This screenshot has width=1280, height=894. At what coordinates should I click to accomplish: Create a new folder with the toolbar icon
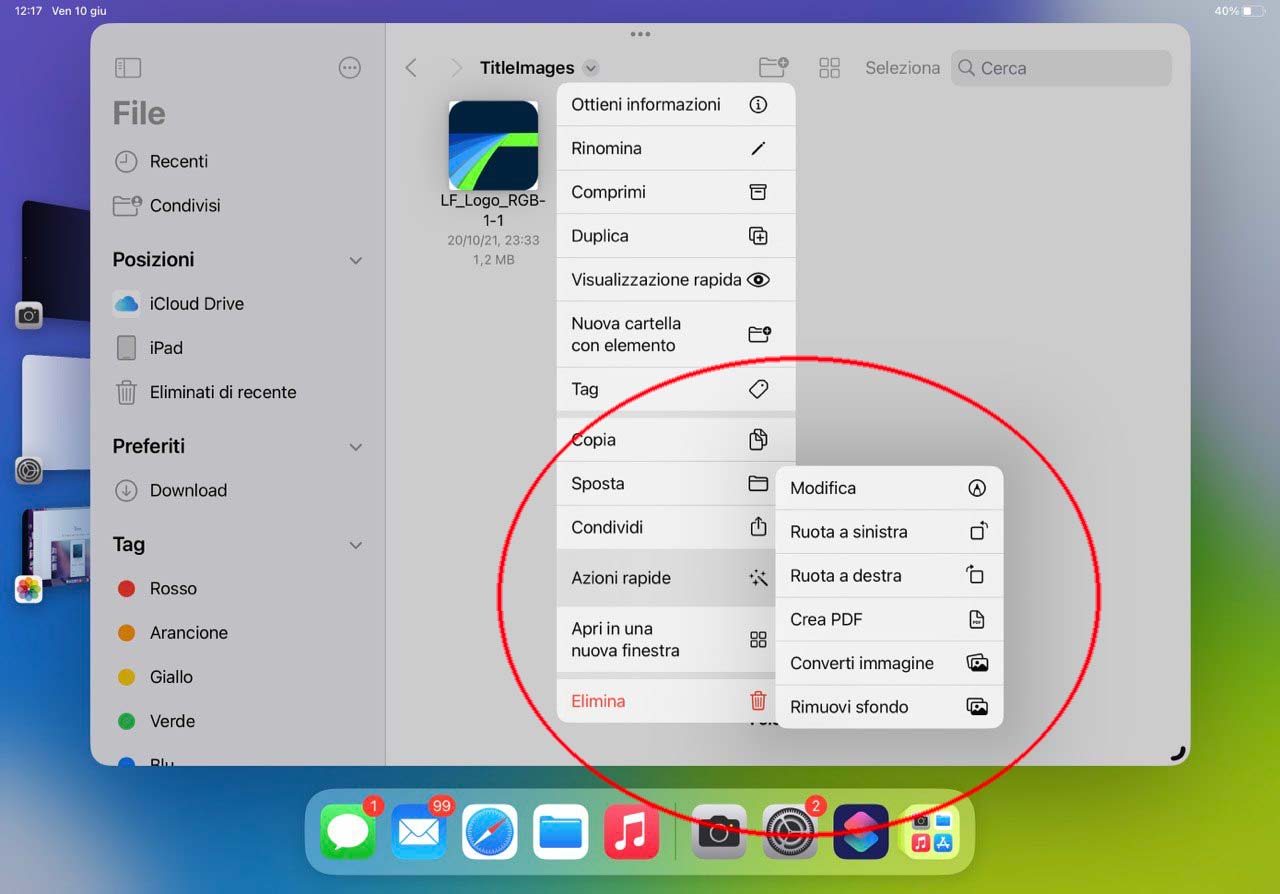click(773, 68)
